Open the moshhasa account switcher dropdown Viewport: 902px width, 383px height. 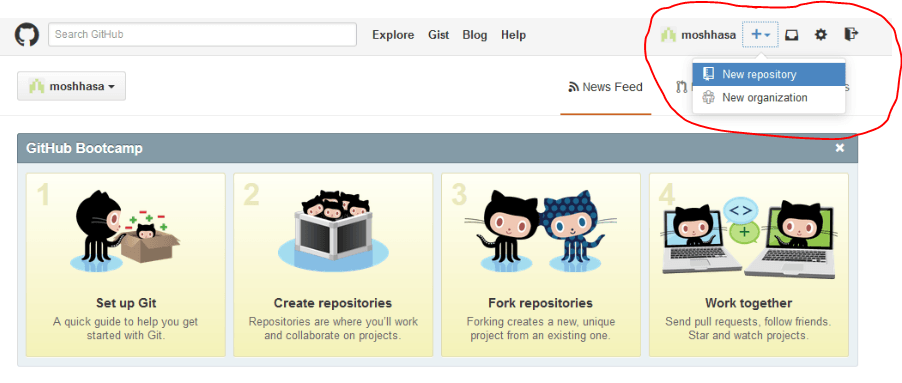(71, 86)
